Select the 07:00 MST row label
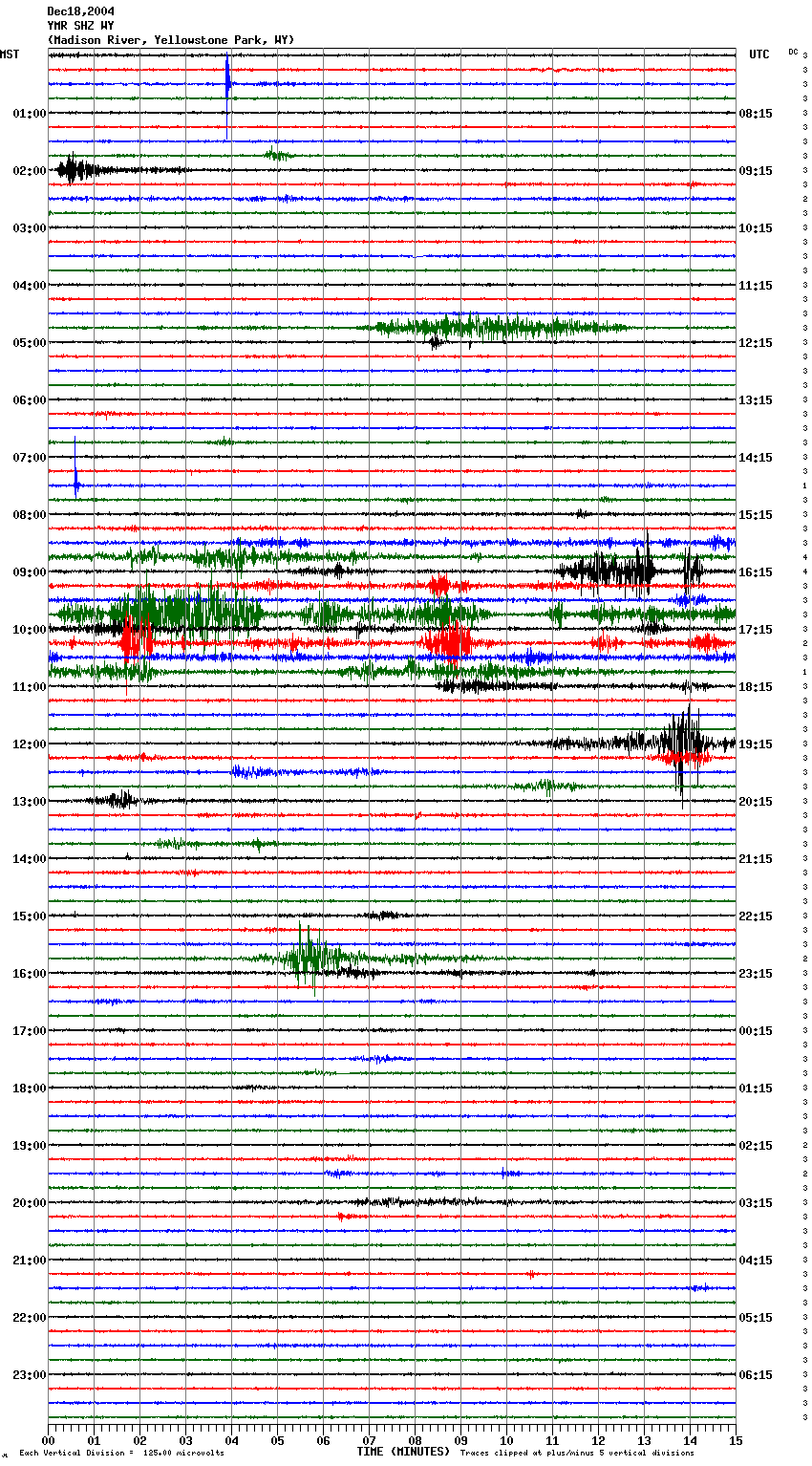Screen dimensions: 812x1466 pyautogui.click(x=30, y=458)
